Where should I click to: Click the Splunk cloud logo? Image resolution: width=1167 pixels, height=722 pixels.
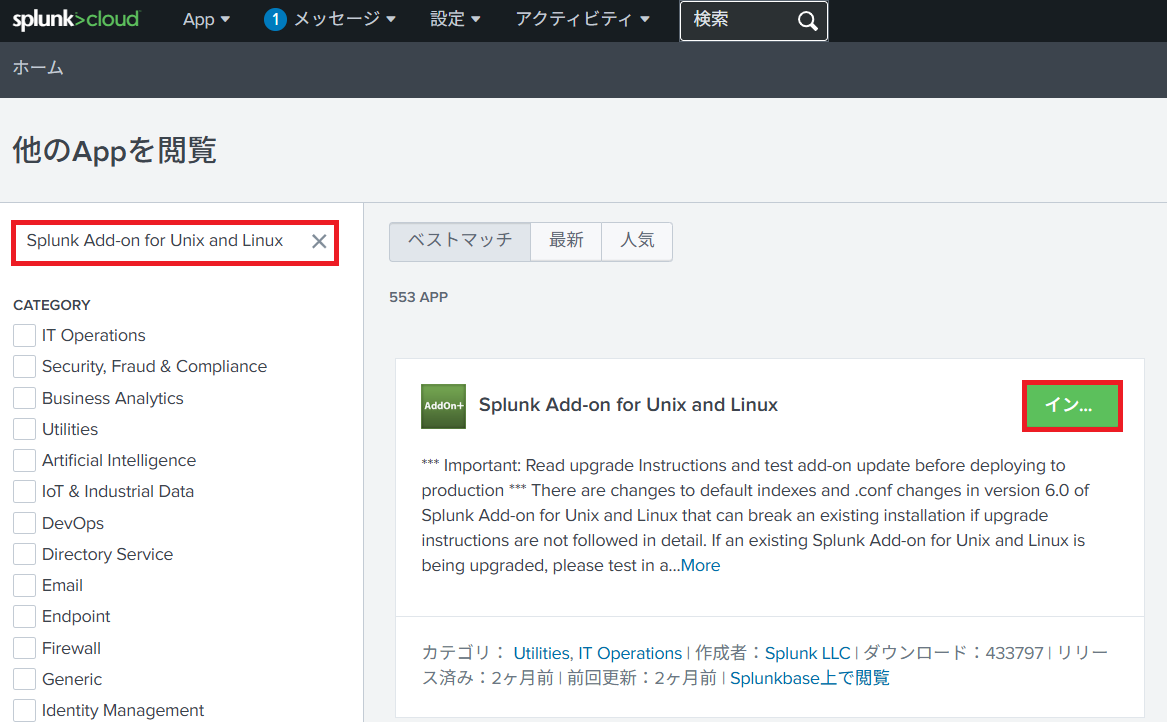(x=76, y=19)
